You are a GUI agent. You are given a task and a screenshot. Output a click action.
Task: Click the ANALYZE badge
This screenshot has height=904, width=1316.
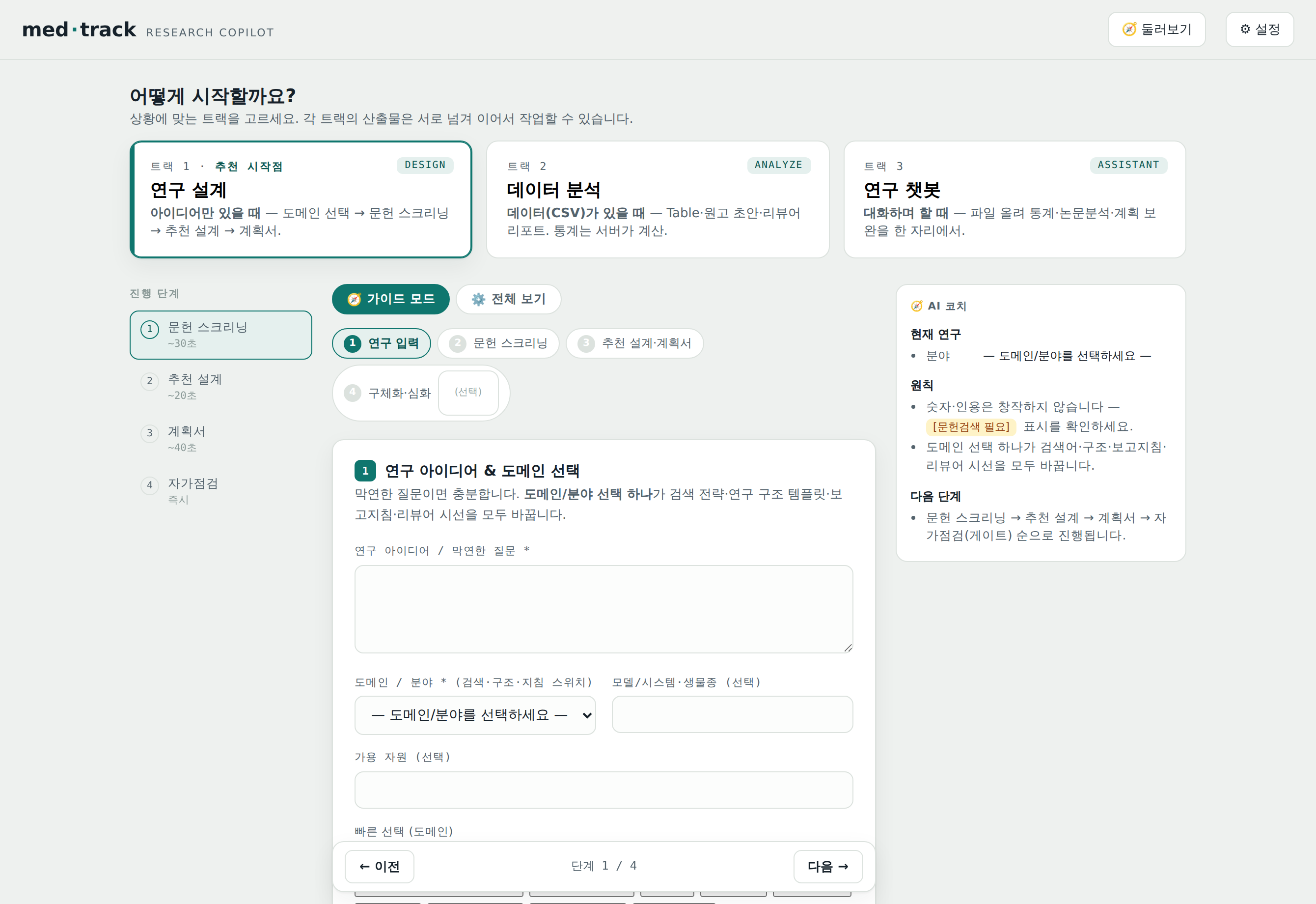click(779, 165)
